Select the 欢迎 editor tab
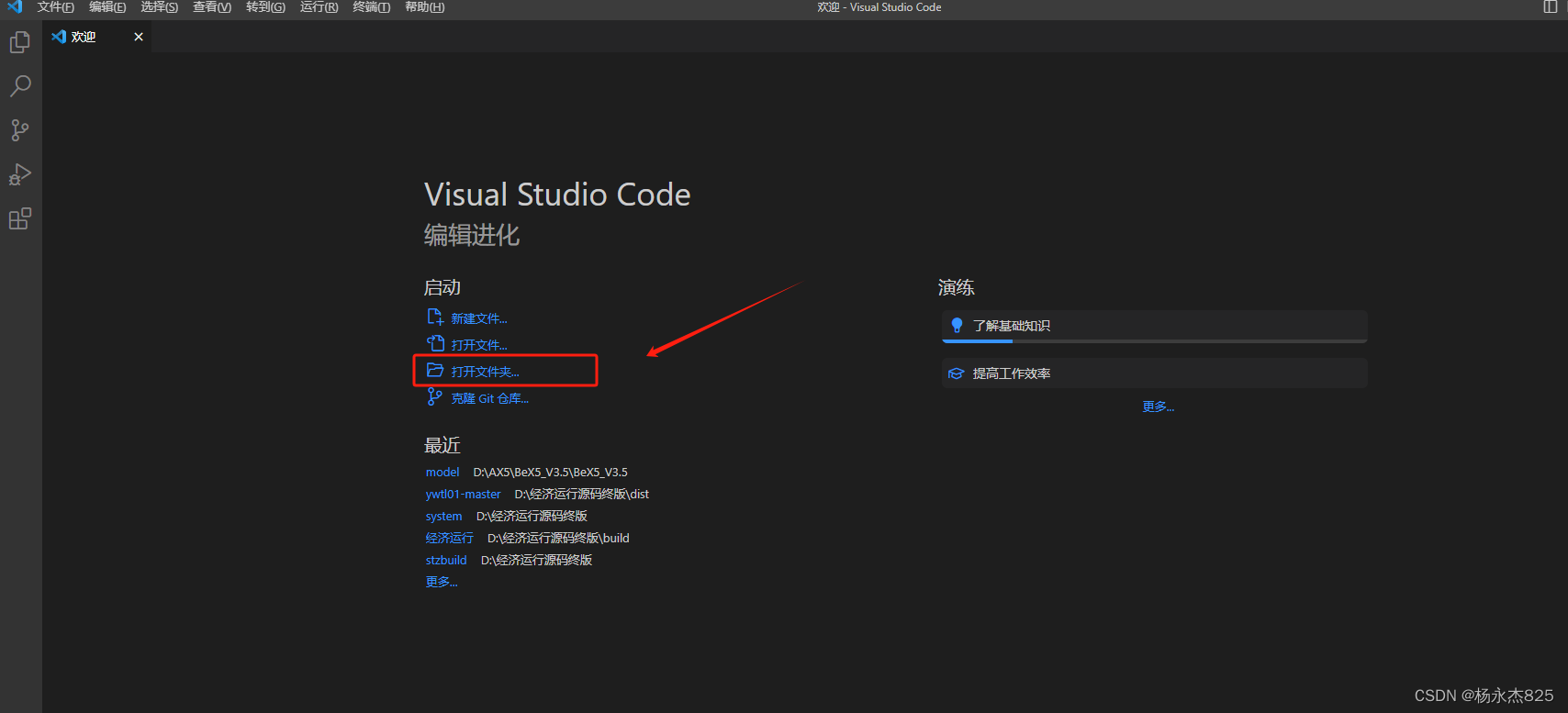 [97, 37]
